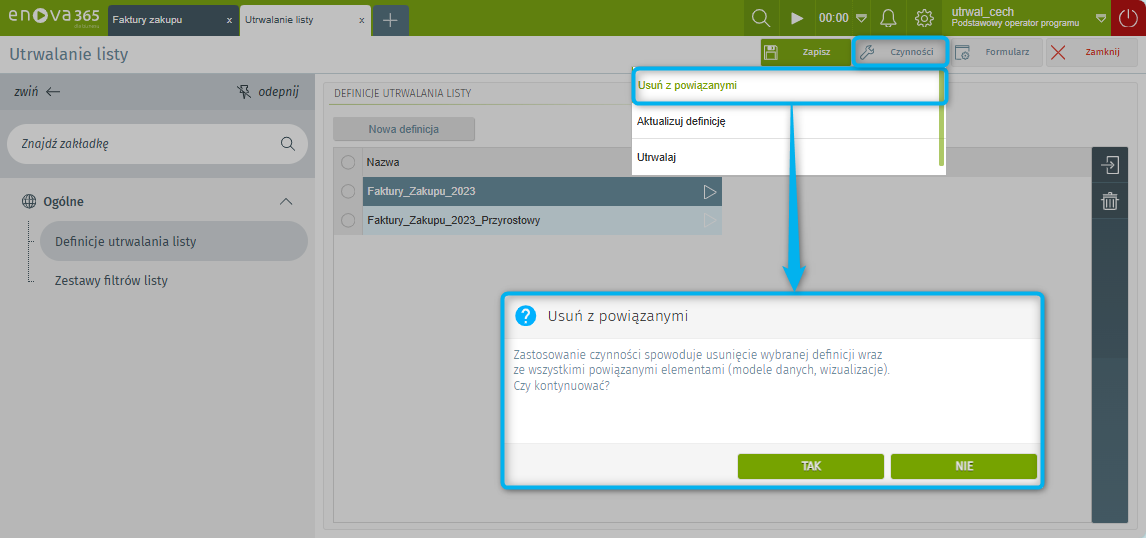The height and width of the screenshot is (538, 1146).
Task: Click the open record arrow icon on right panel
Action: tap(1109, 165)
